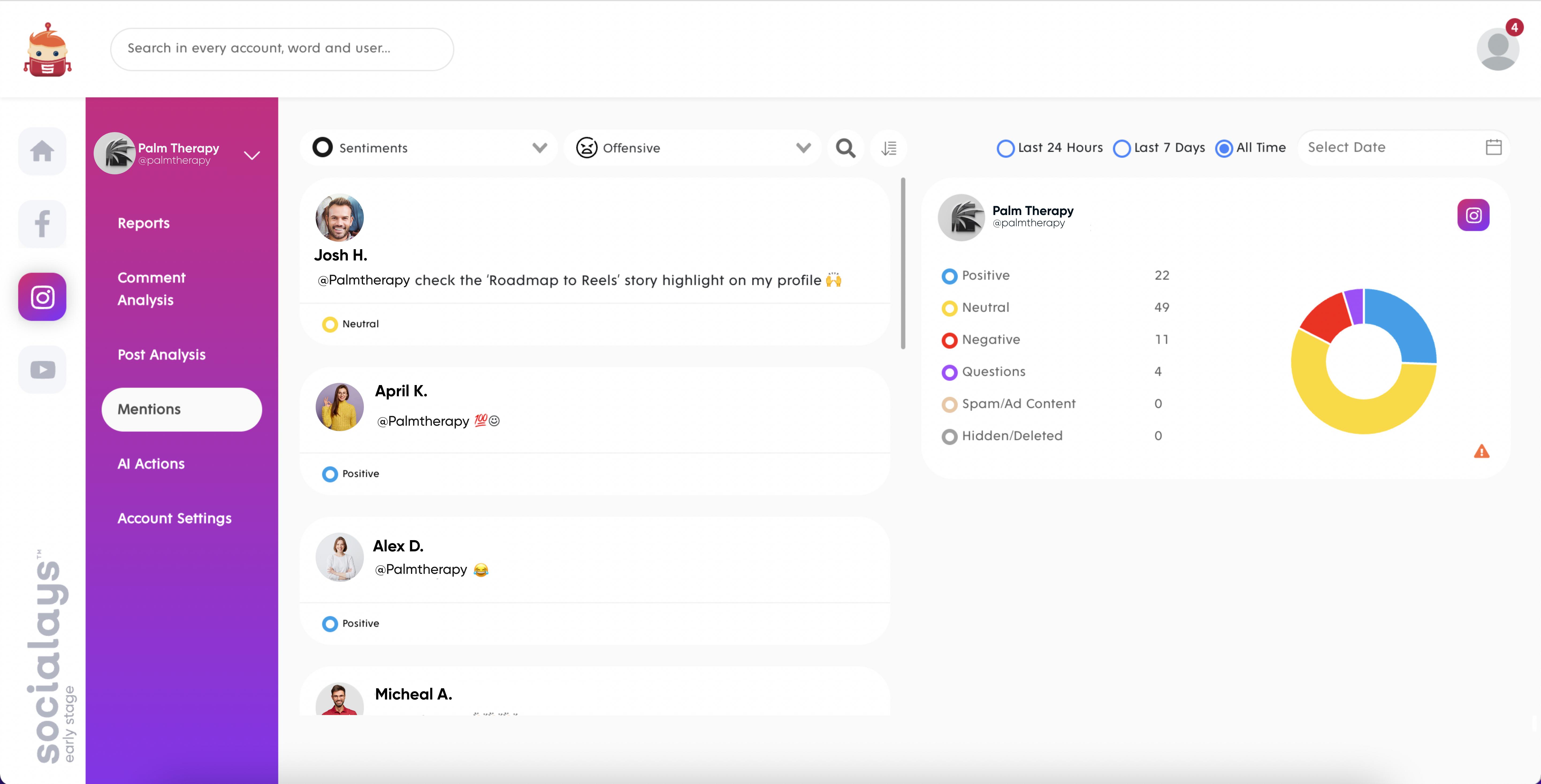Open Comment Analysis in the sidebar
Image resolution: width=1541 pixels, height=784 pixels.
(x=151, y=289)
